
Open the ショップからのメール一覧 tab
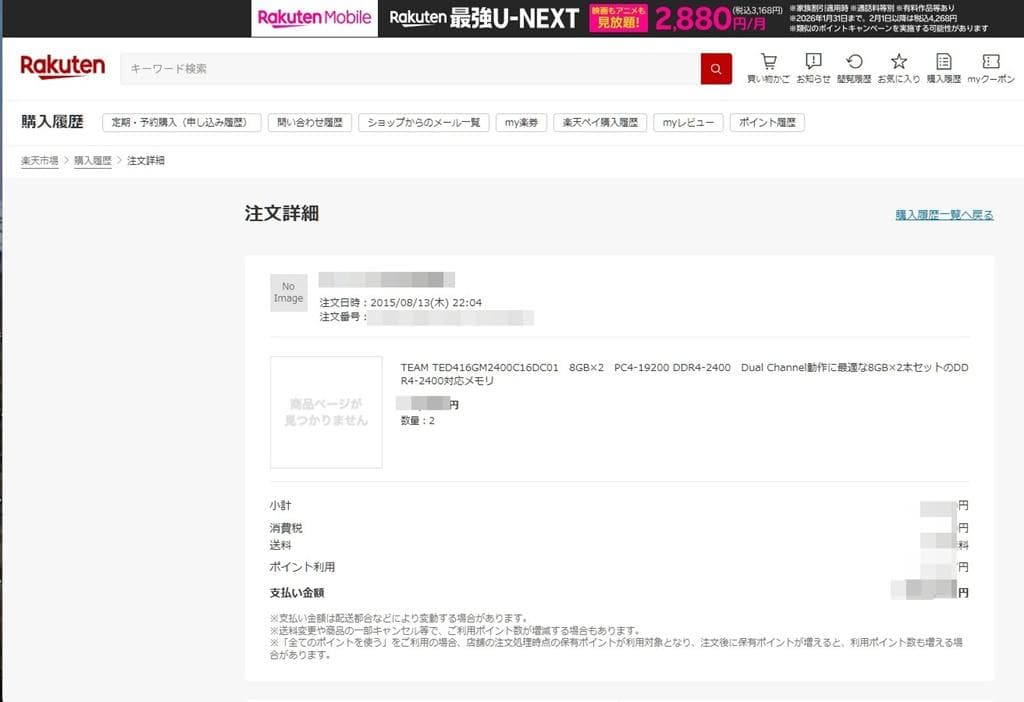tap(423, 122)
